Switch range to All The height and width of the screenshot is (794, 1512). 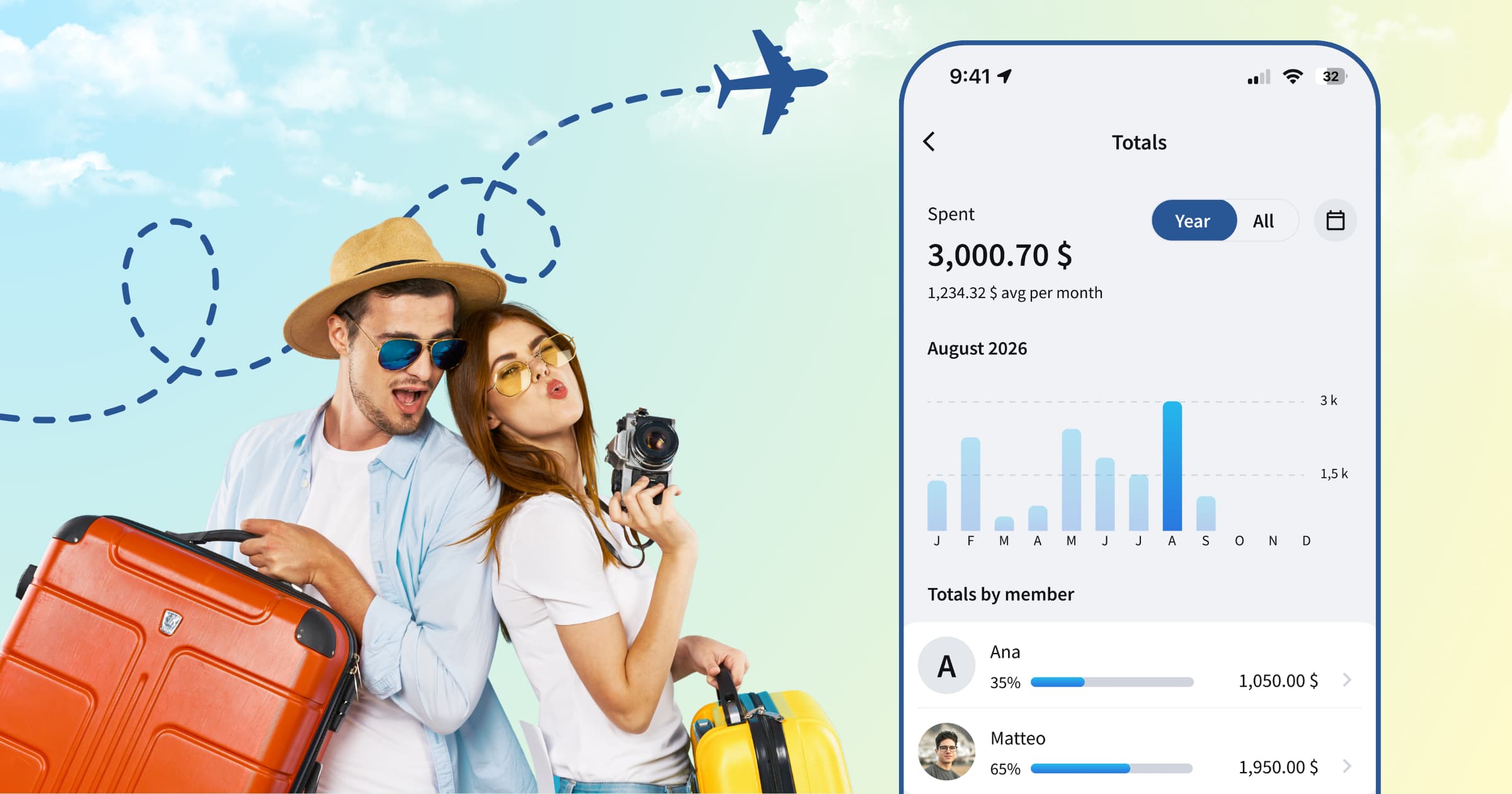(x=1263, y=221)
